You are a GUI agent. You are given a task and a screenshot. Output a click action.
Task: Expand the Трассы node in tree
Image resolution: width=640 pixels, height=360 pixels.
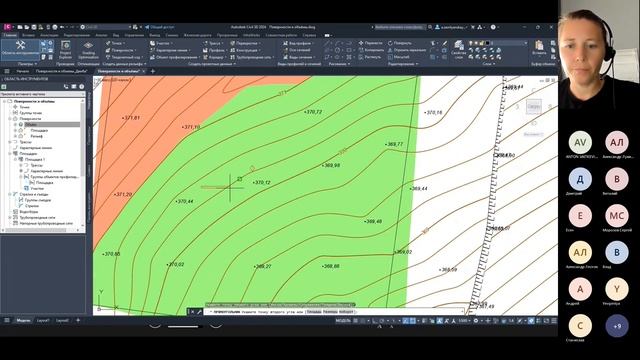tap(10, 142)
